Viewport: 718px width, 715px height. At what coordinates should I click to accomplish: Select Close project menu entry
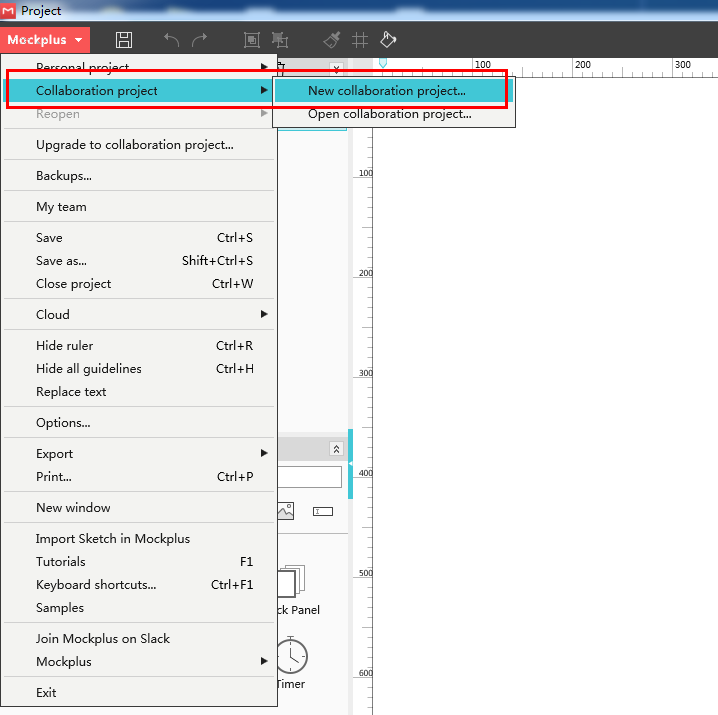[139, 284]
